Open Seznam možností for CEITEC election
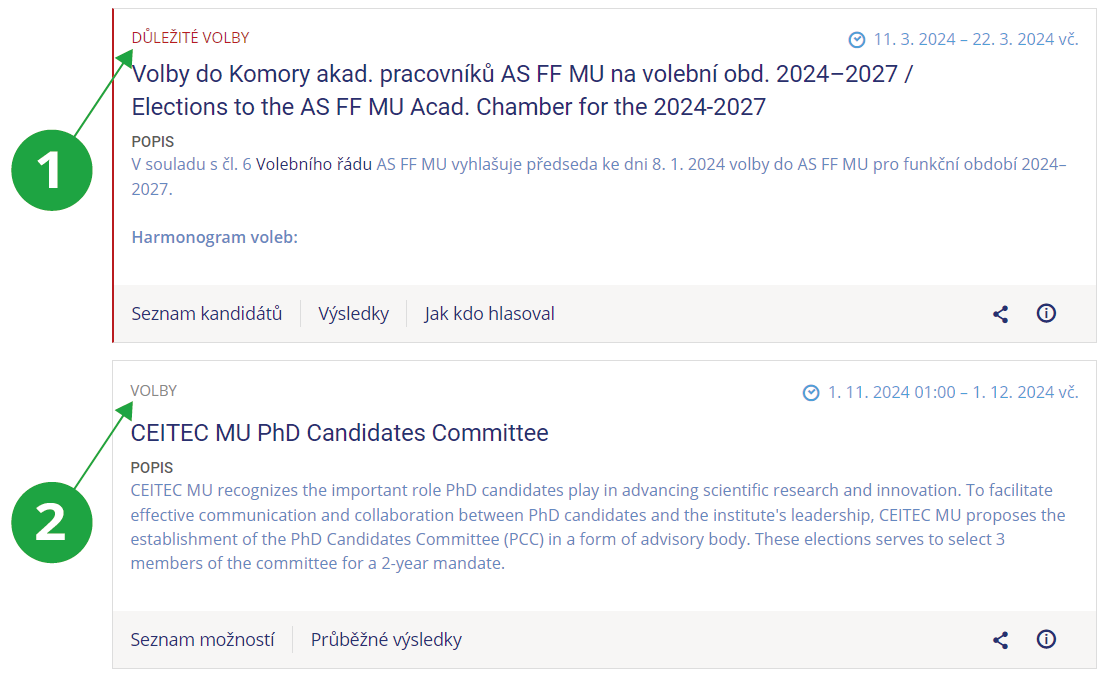 coord(202,640)
